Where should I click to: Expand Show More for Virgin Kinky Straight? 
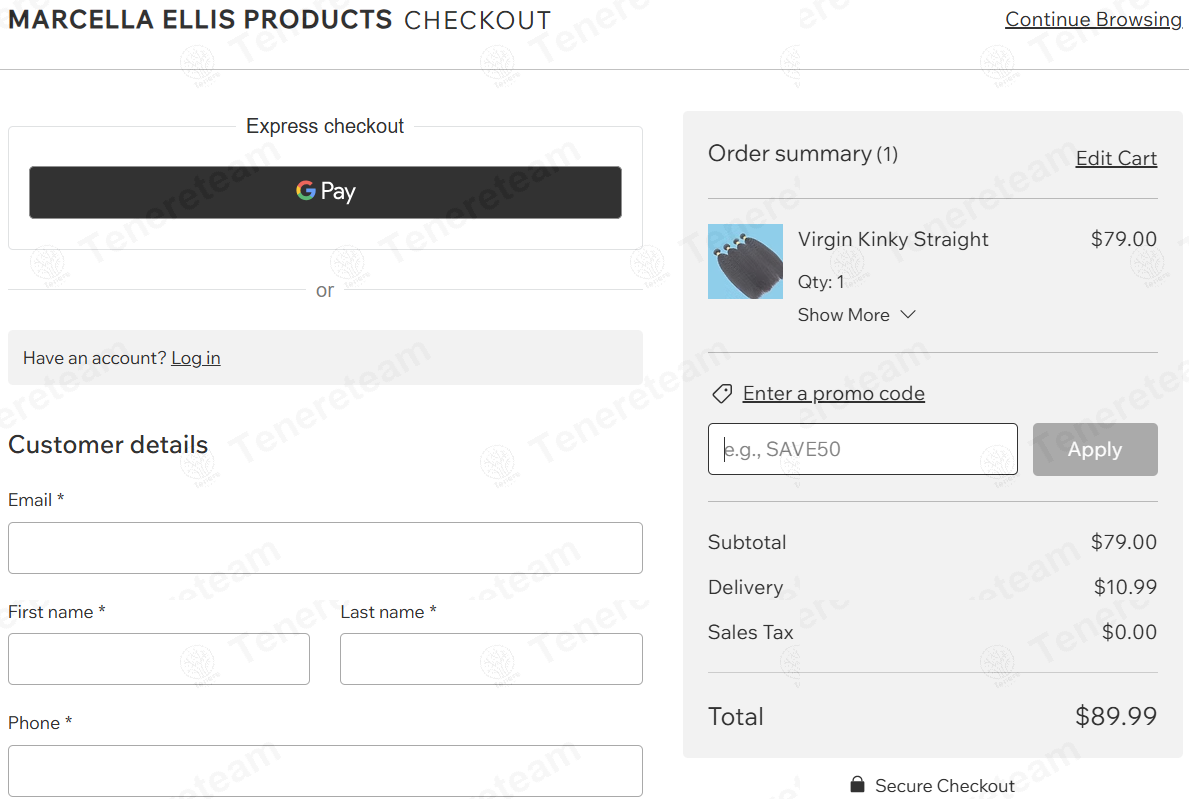pos(857,315)
